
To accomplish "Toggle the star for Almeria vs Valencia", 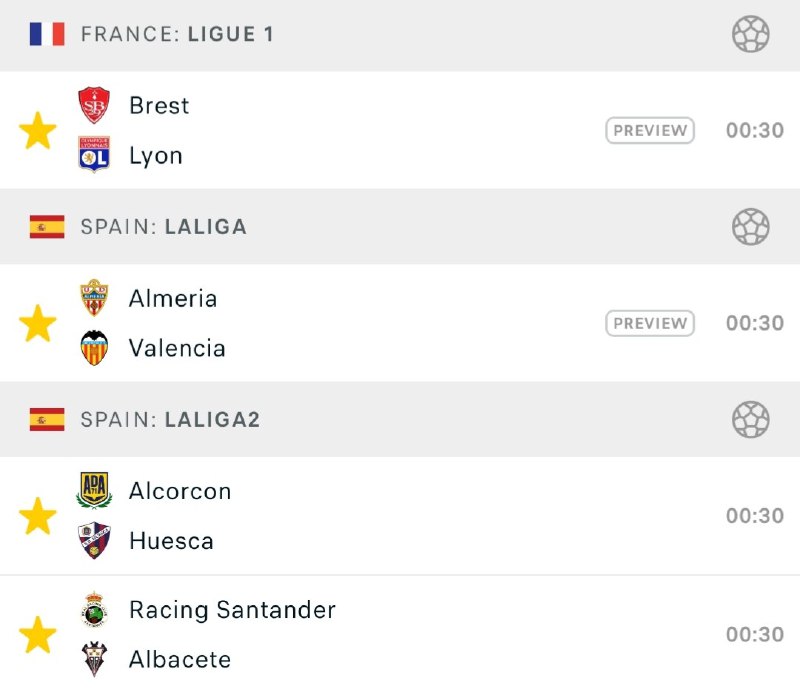I will click(x=38, y=323).
